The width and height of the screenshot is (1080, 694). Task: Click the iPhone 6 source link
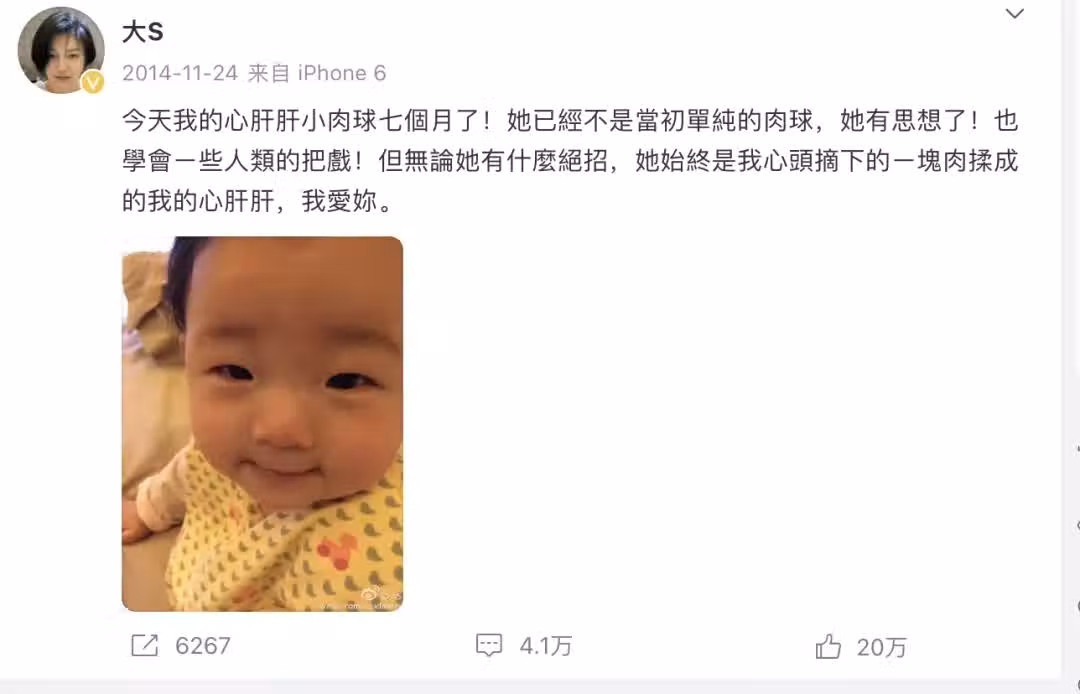pyautogui.click(x=342, y=73)
